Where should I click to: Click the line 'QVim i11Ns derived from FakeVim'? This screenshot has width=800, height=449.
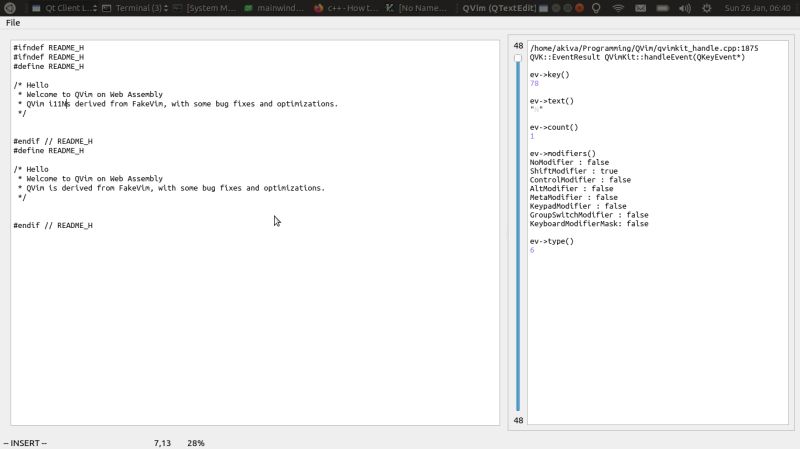pyautogui.click(x=176, y=104)
